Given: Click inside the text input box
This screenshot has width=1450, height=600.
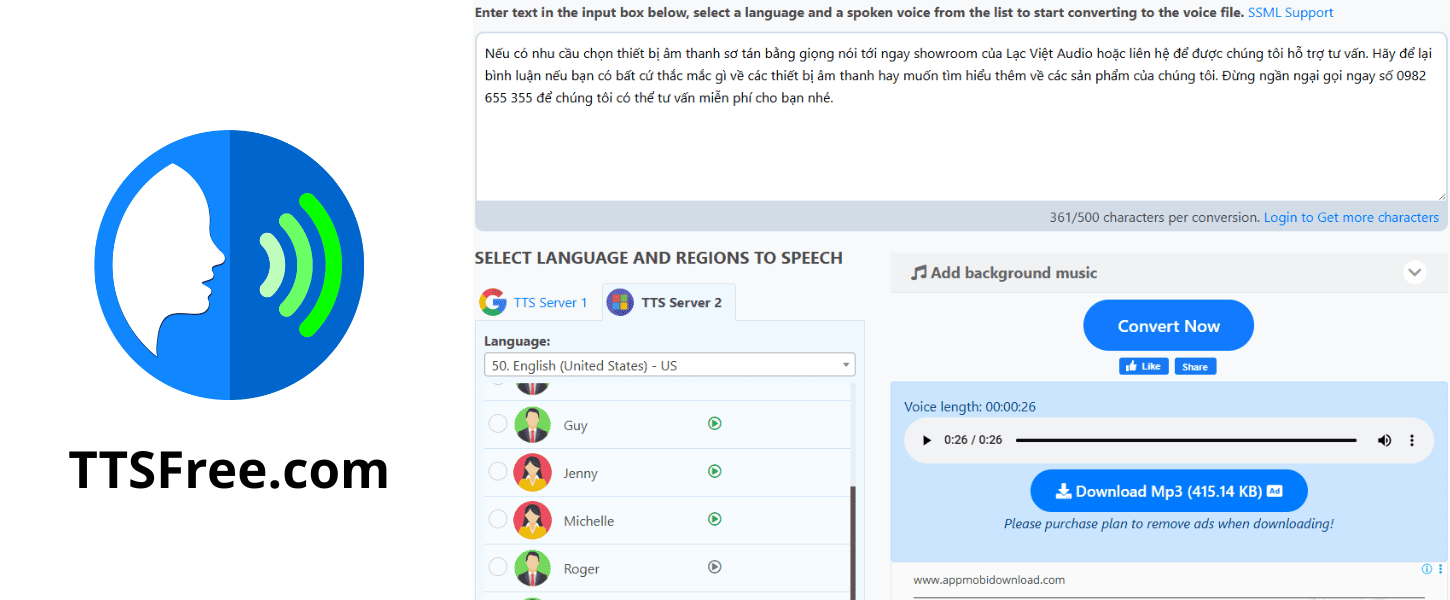Looking at the screenshot, I should coord(960,116).
